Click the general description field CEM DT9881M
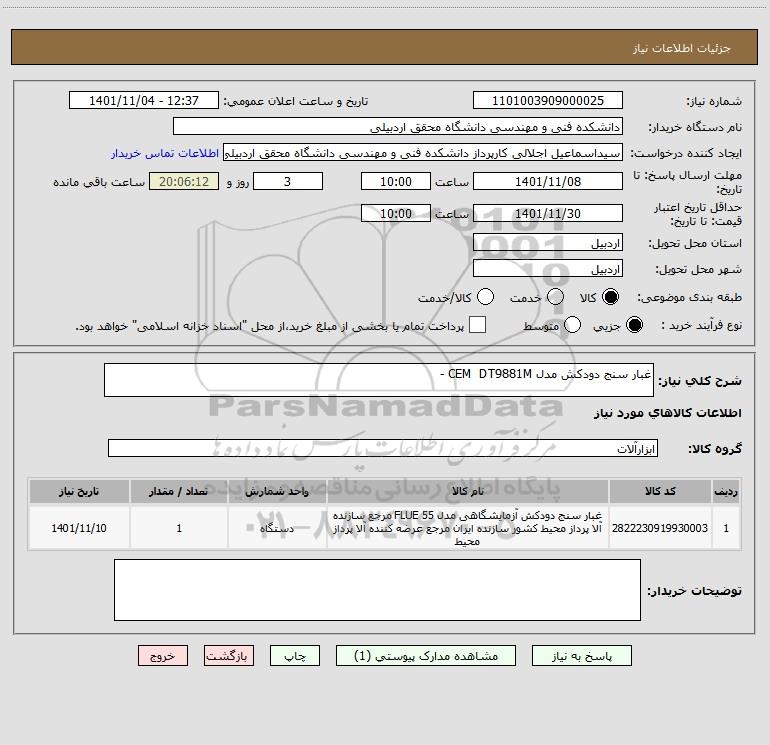The width and height of the screenshot is (770, 745). pos(379,380)
